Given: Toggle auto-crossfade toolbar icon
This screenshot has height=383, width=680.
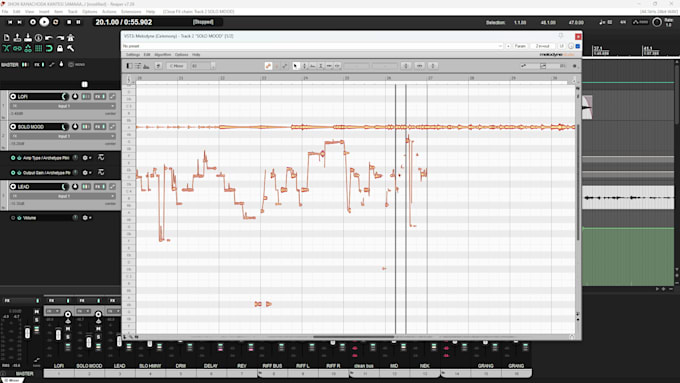Looking at the screenshot, I should coord(7,49).
